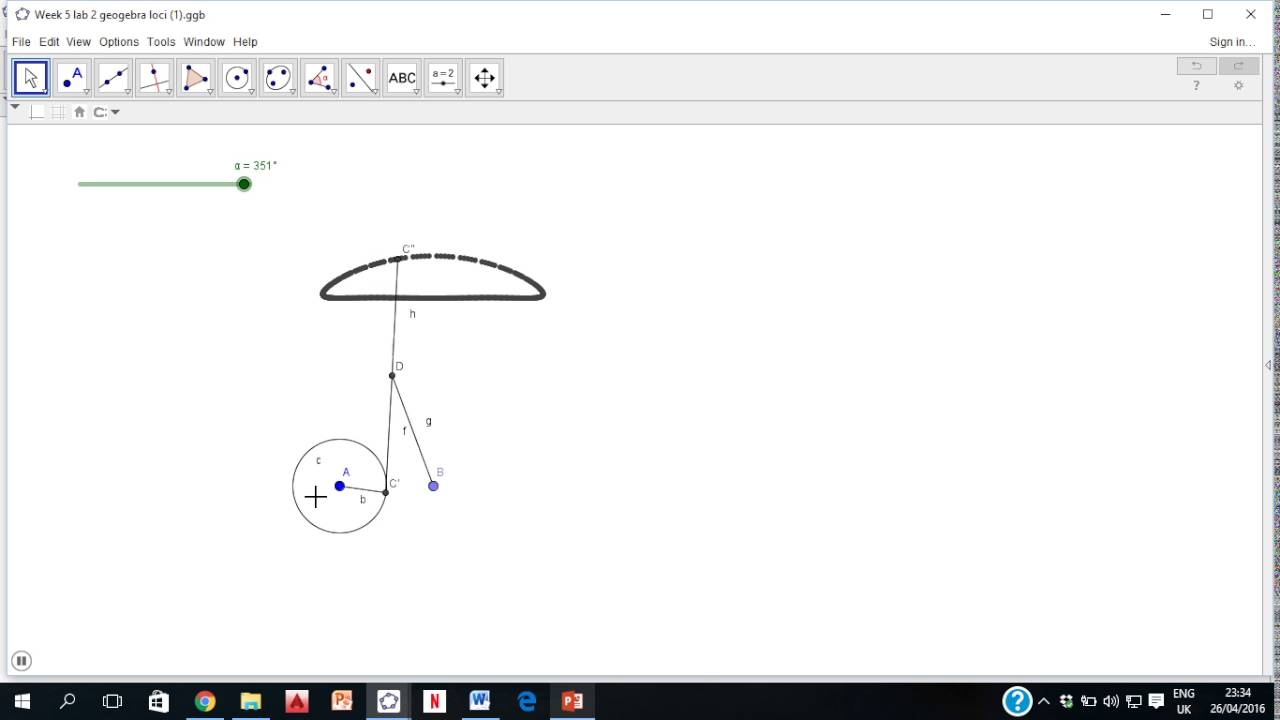Viewport: 1280px width, 720px height.
Task: Toggle axes display in style bar
Action: 37,112
